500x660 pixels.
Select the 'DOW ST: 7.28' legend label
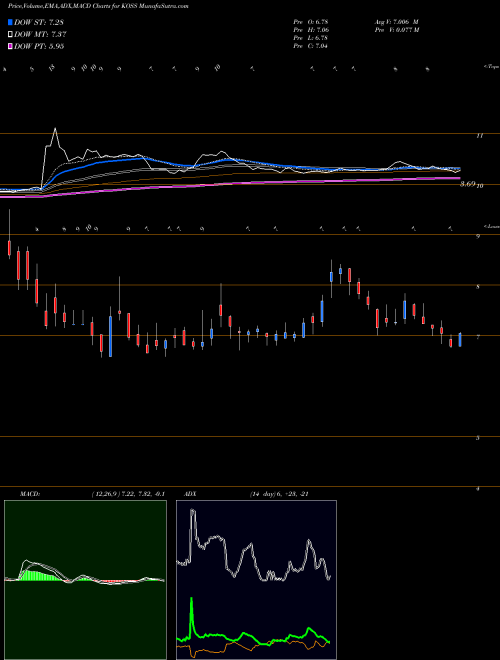[x=39, y=22]
